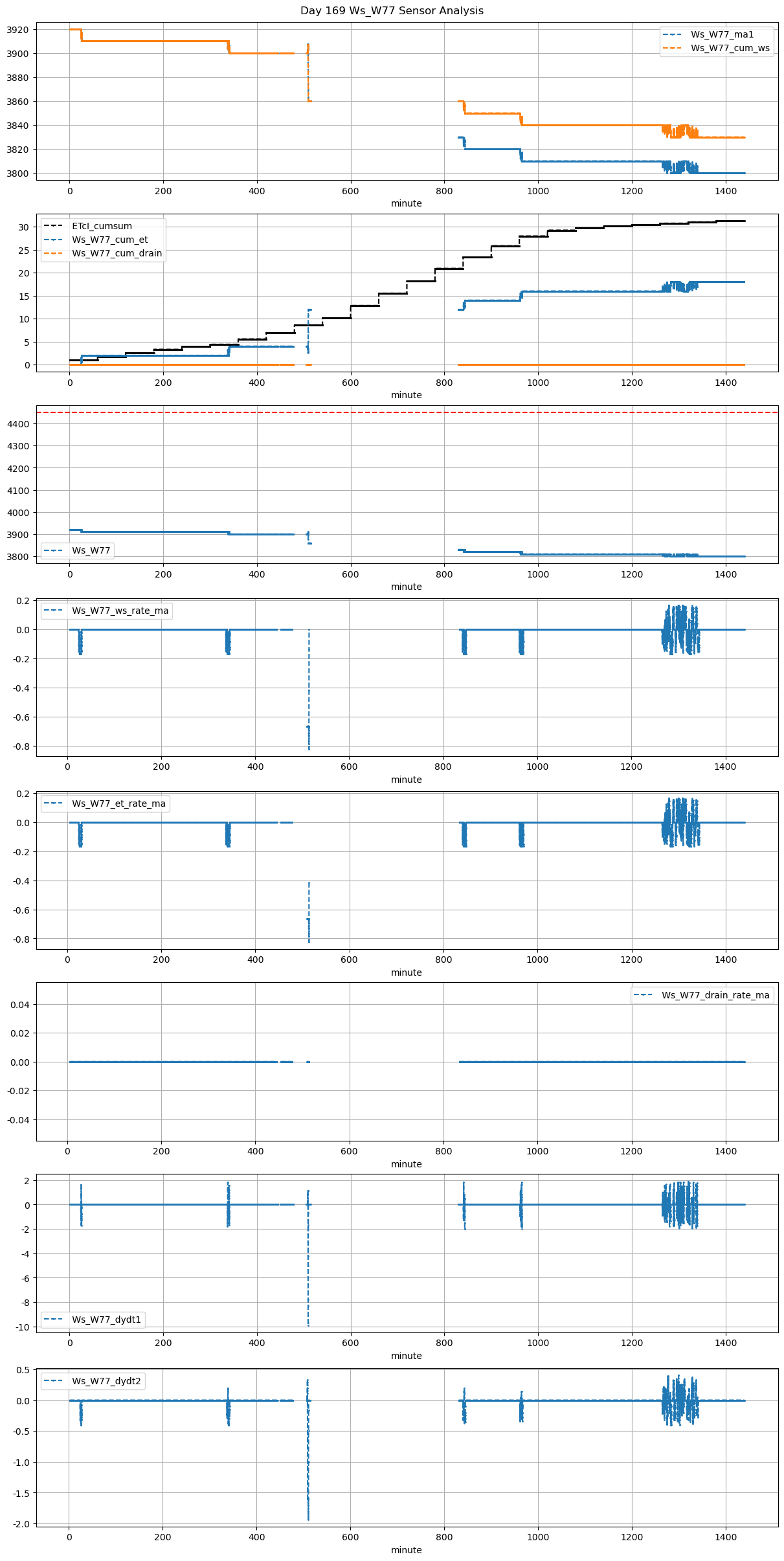Select the Ws_W77_cum_et legend label

coord(109,240)
